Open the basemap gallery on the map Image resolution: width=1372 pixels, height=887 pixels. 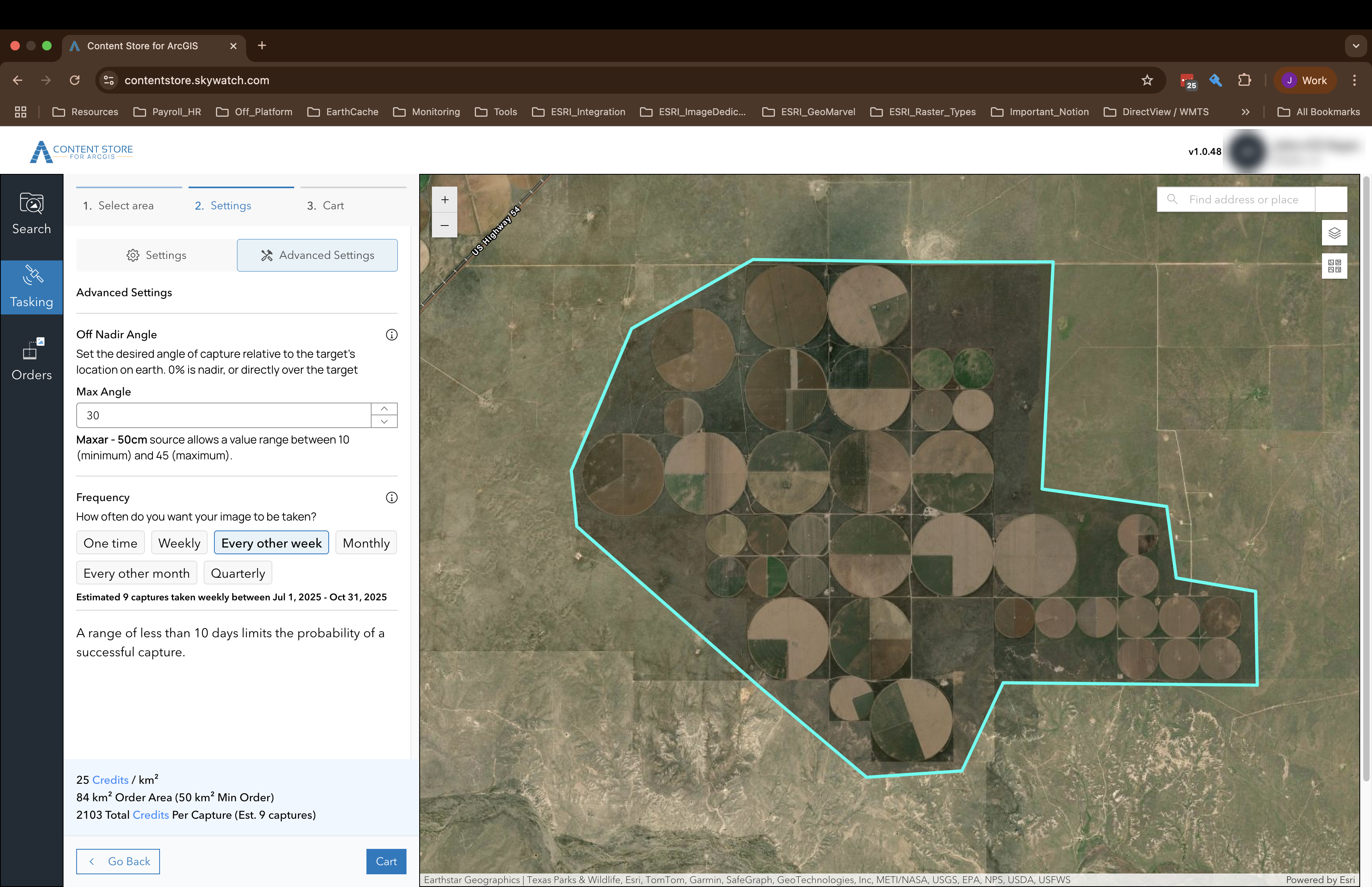click(1335, 266)
